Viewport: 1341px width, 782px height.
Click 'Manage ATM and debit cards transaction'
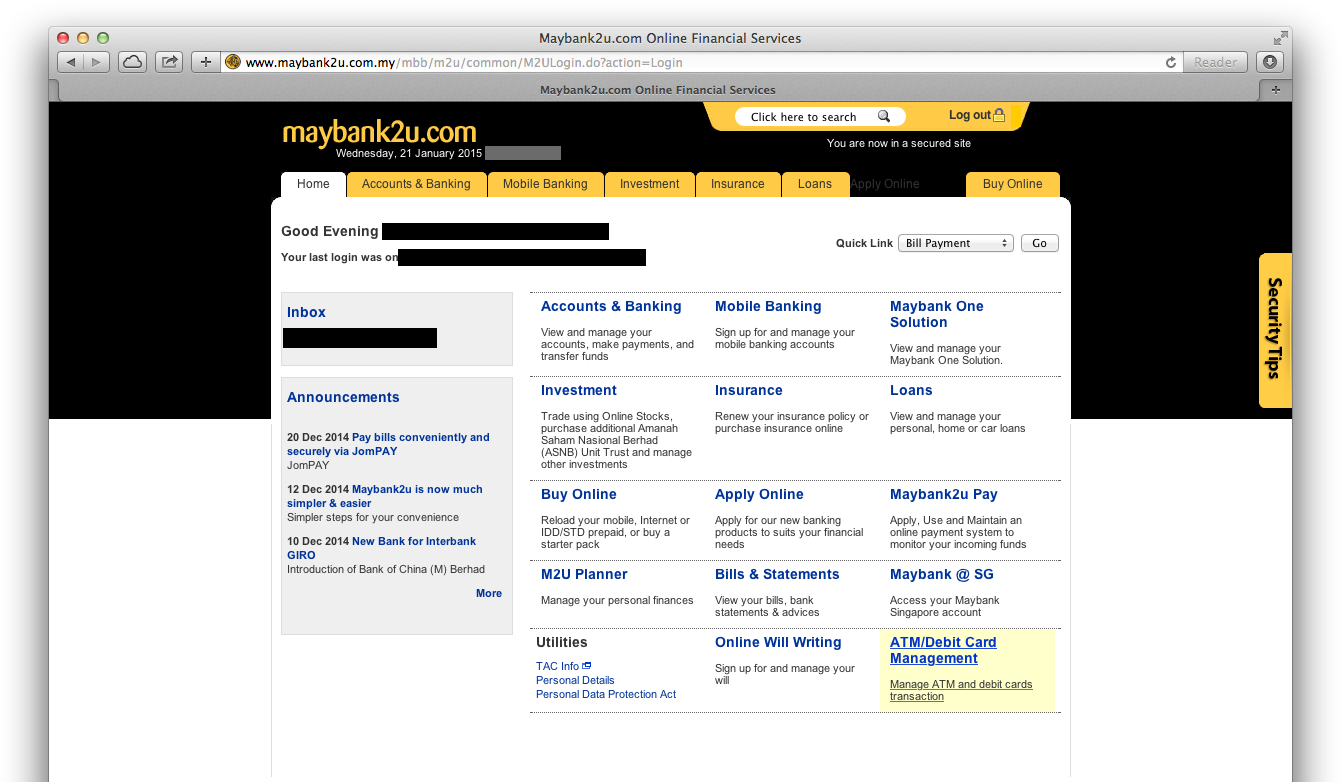[961, 690]
